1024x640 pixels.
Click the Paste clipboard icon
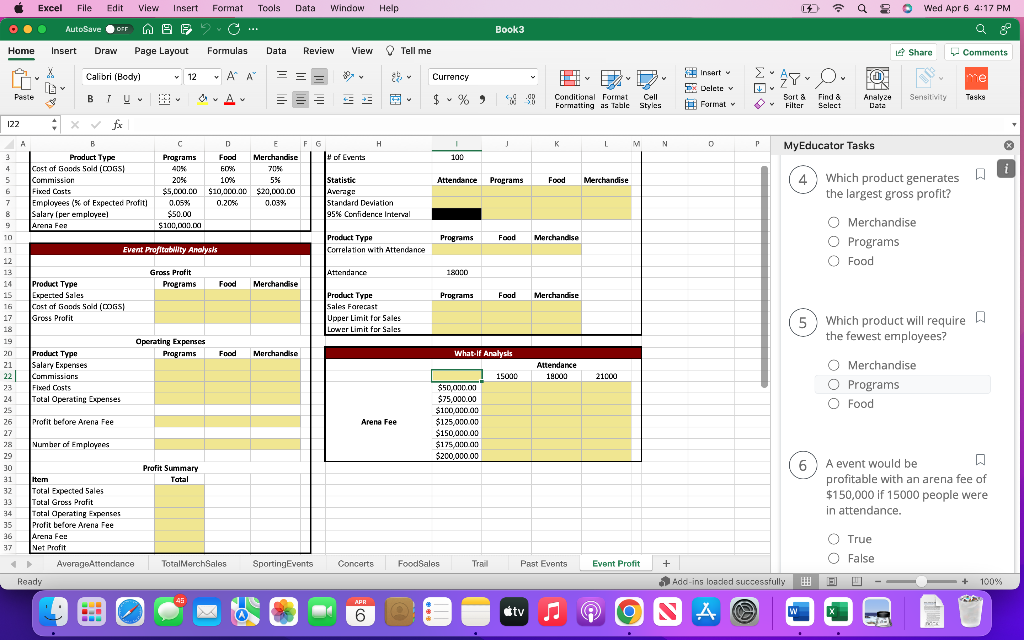[22, 80]
